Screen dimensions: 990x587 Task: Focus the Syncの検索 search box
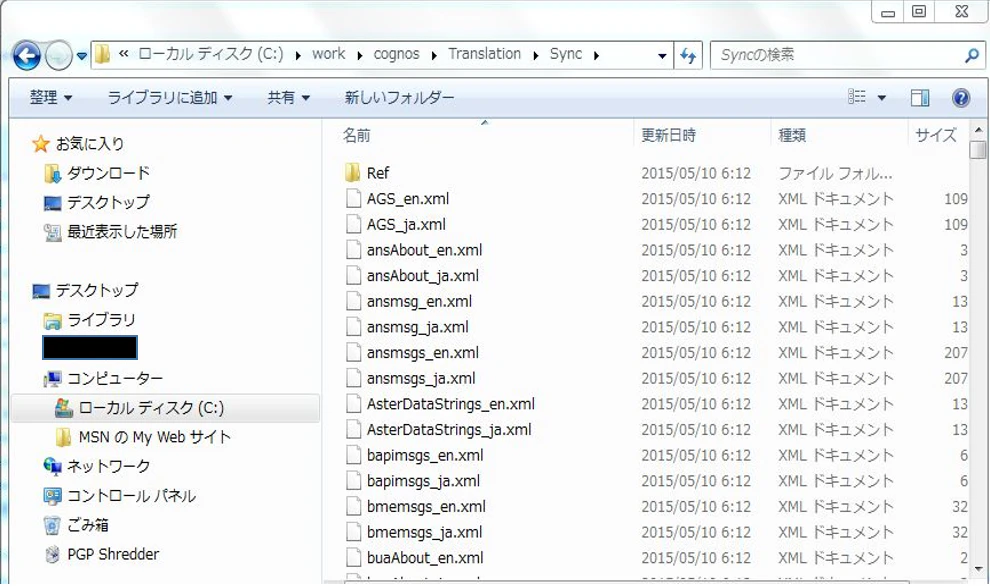[837, 56]
